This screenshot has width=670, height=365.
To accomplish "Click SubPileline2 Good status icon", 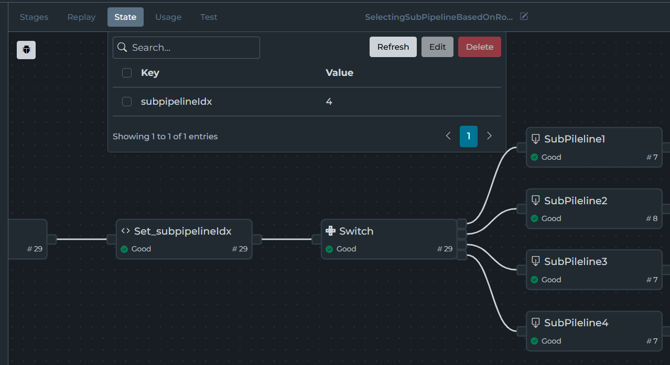I will click(x=534, y=218).
